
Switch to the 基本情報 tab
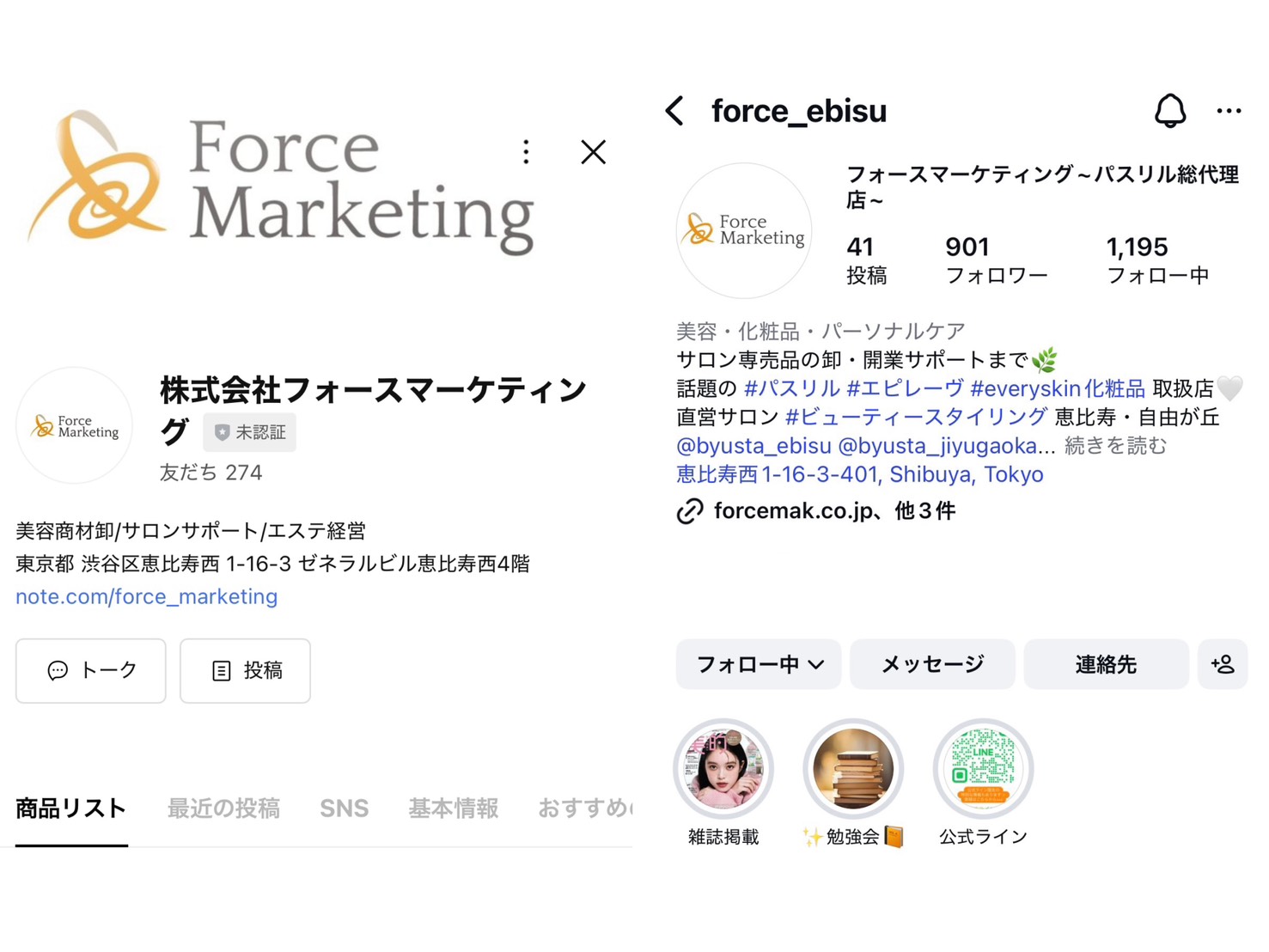point(453,809)
